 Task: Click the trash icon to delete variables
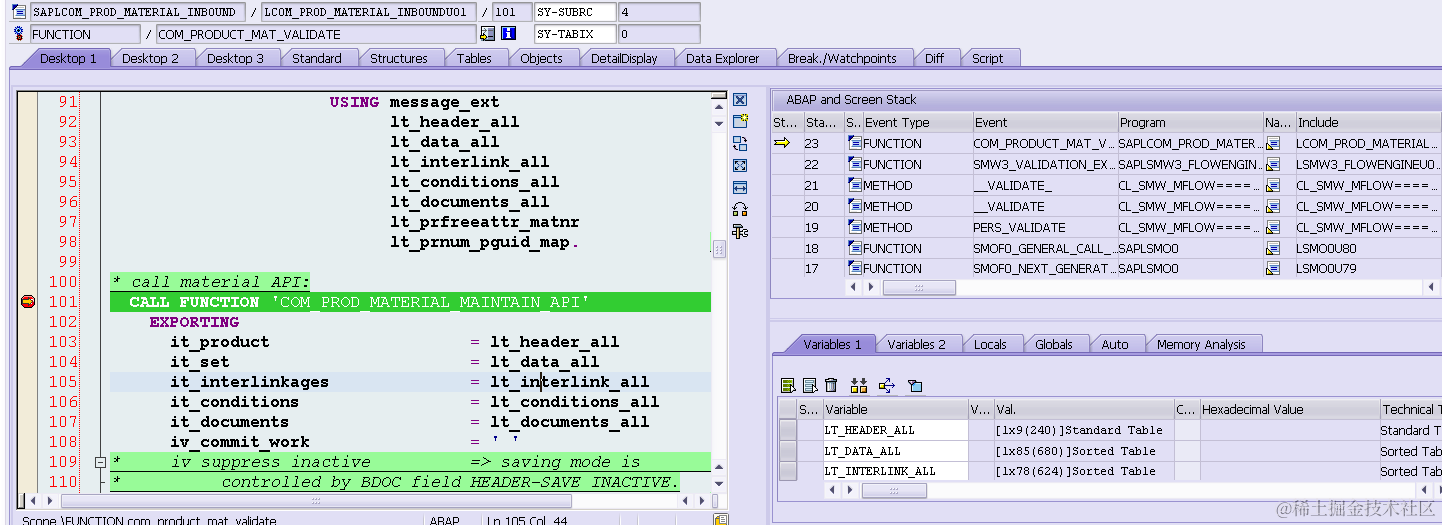point(830,385)
